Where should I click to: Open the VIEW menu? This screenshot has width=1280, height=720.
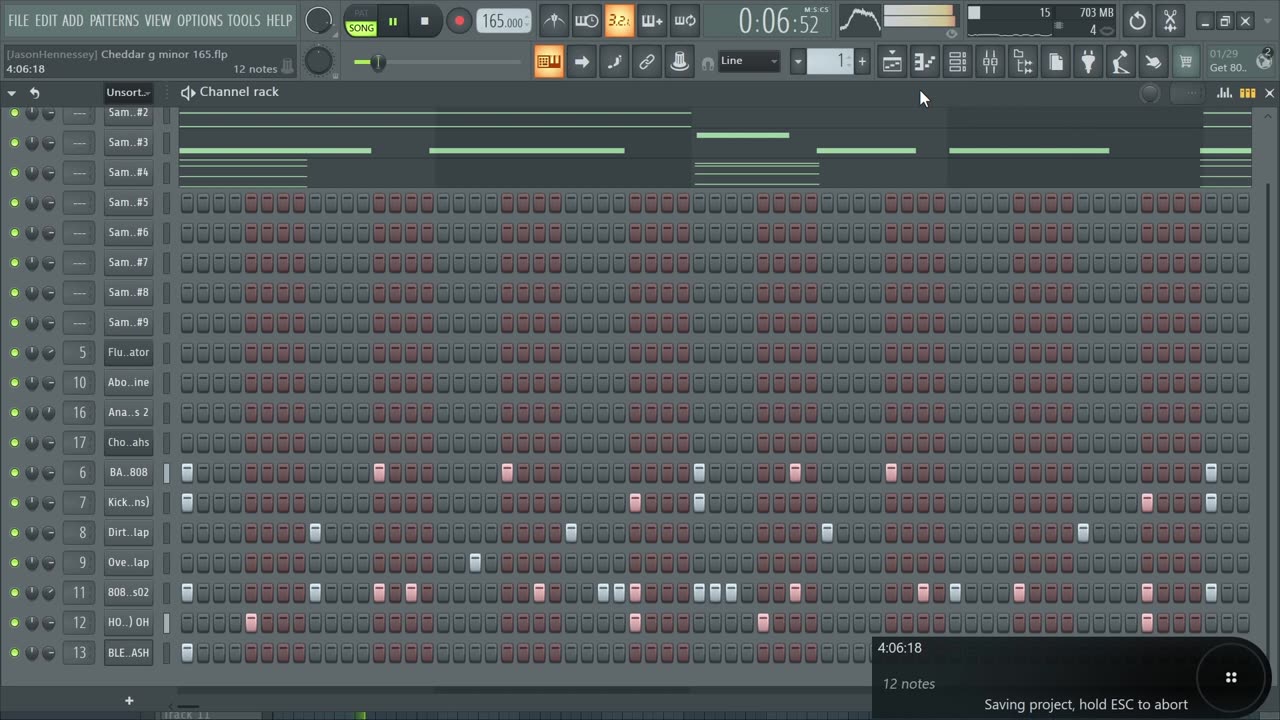pyautogui.click(x=158, y=20)
